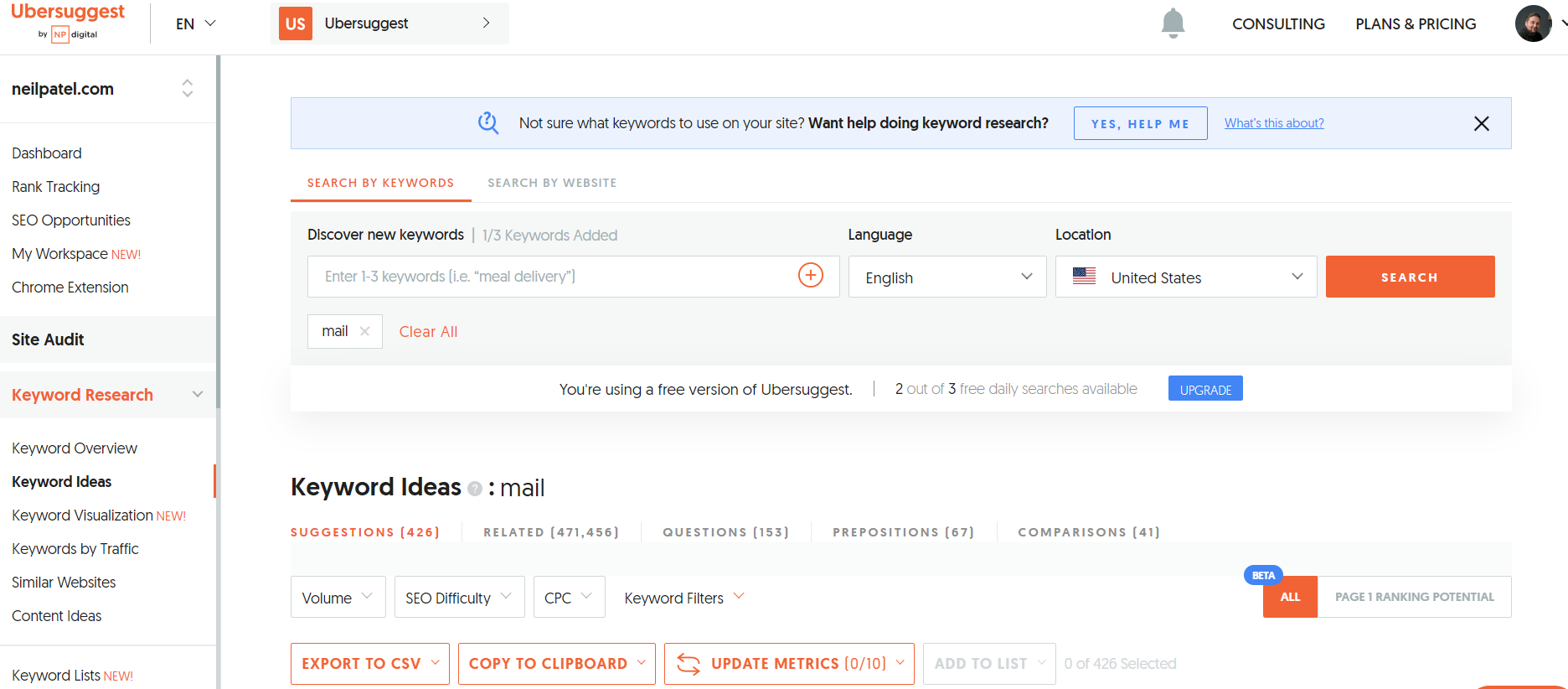This screenshot has height=689, width=1568.
Task: Click the blue Upgrade button
Action: click(1205, 389)
